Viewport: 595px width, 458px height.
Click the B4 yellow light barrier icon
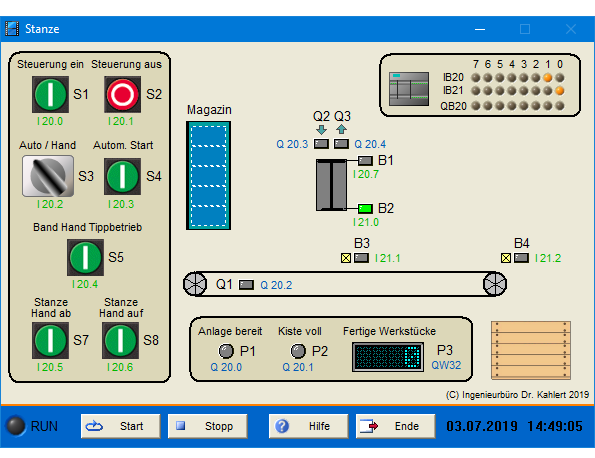point(506,258)
